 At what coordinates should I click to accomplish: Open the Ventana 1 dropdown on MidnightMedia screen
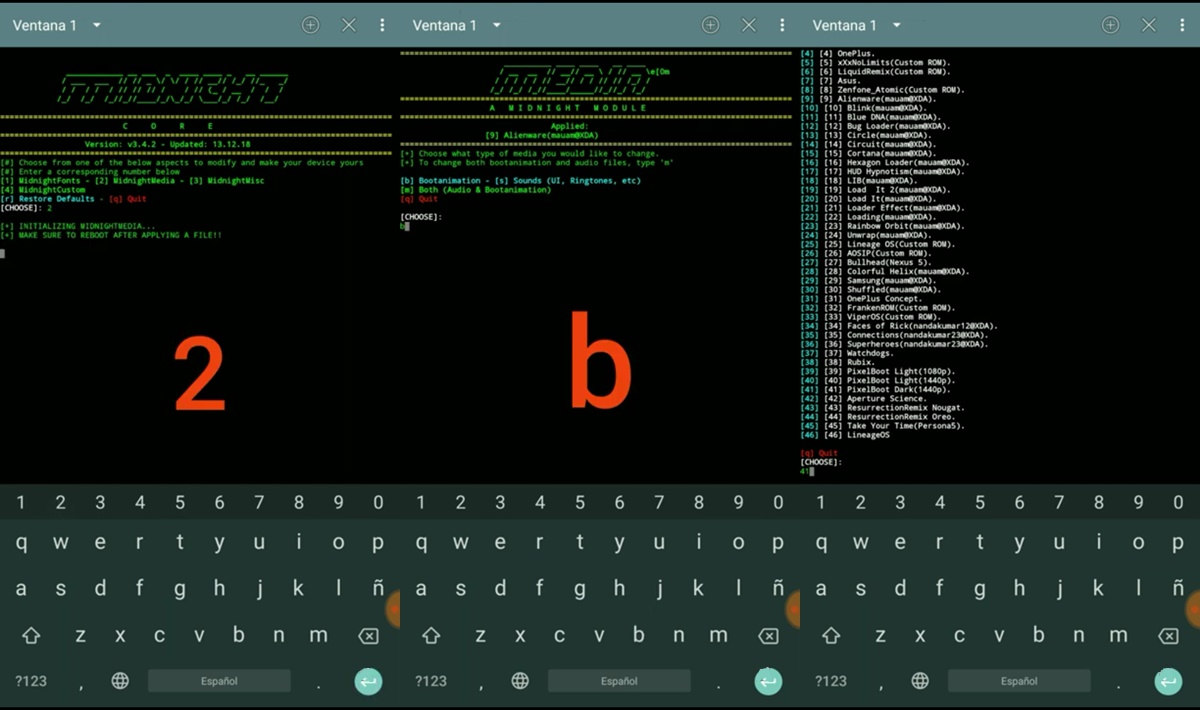click(457, 25)
